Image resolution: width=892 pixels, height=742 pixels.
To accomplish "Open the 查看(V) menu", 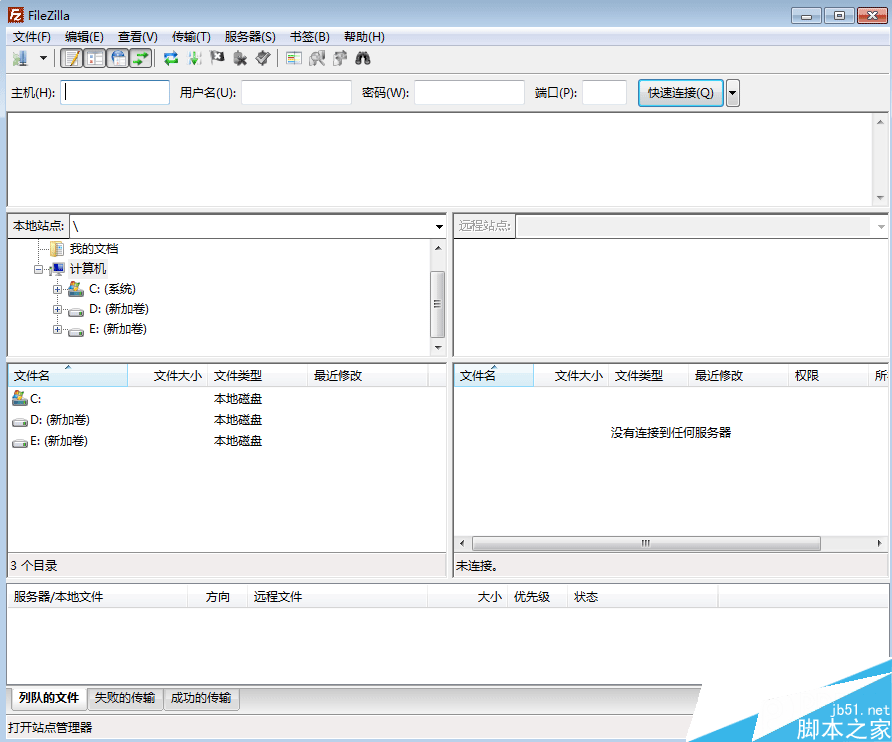I will click(x=138, y=37).
